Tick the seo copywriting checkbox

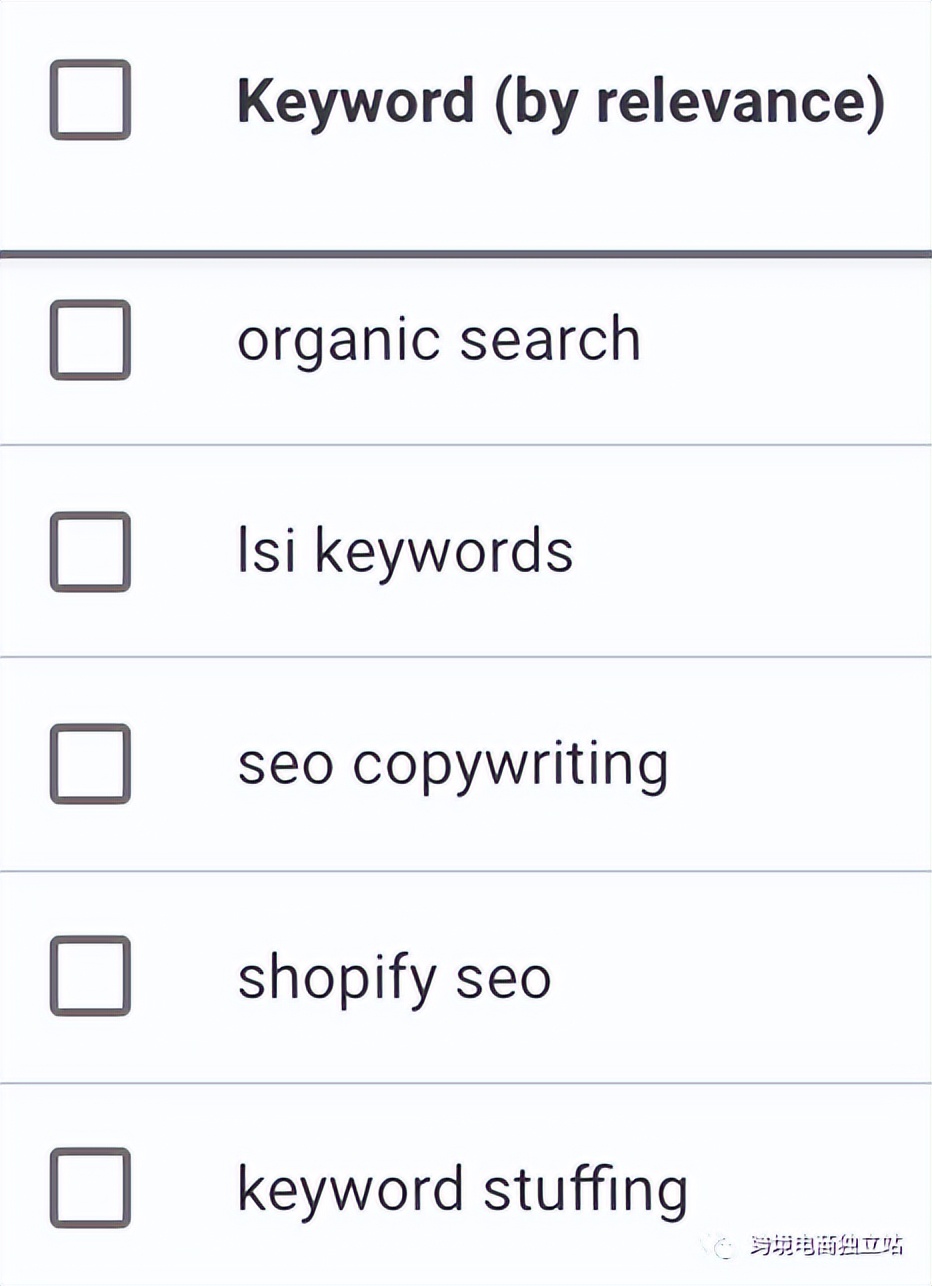pos(90,764)
